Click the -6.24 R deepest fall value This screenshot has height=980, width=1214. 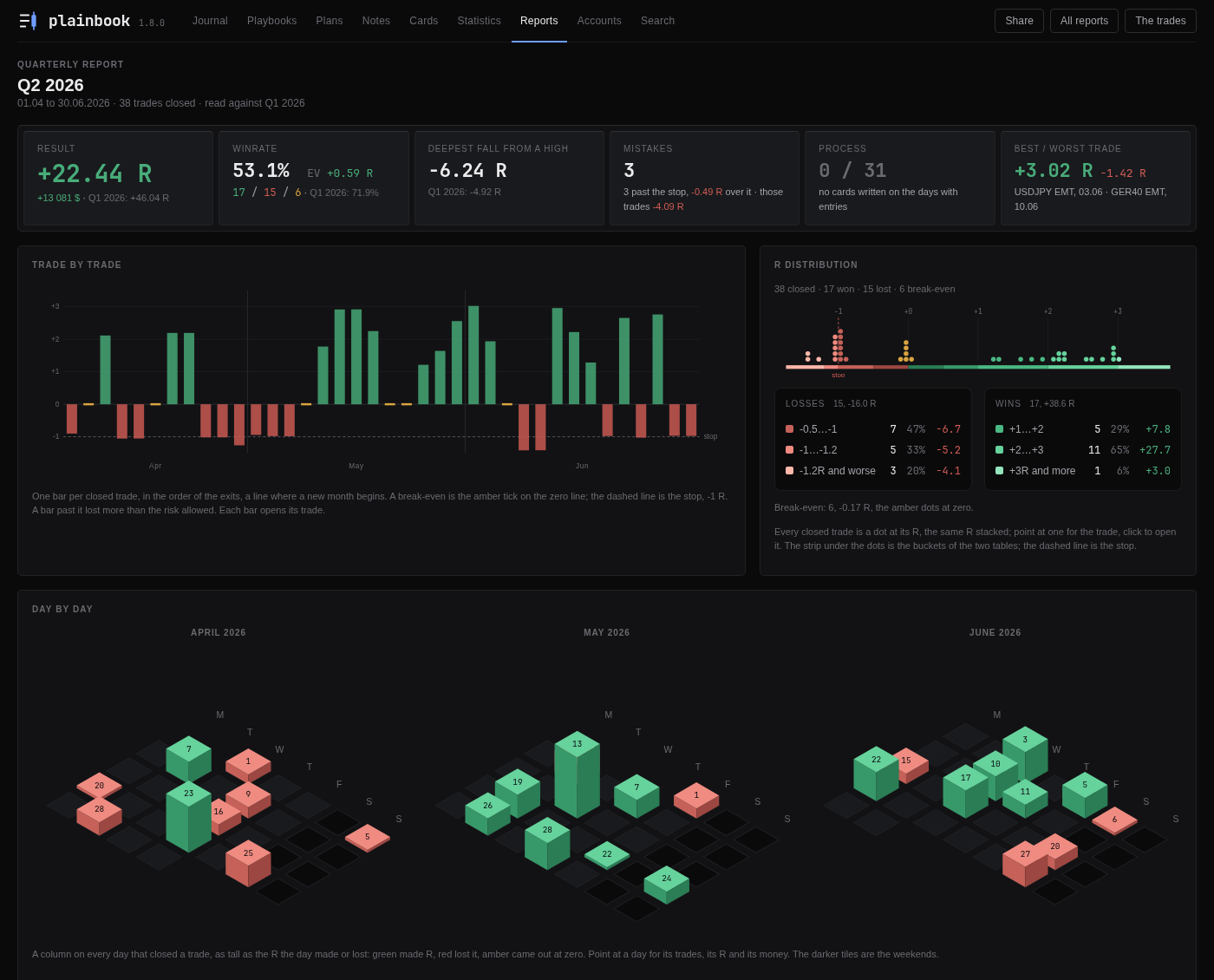pyautogui.click(x=467, y=171)
